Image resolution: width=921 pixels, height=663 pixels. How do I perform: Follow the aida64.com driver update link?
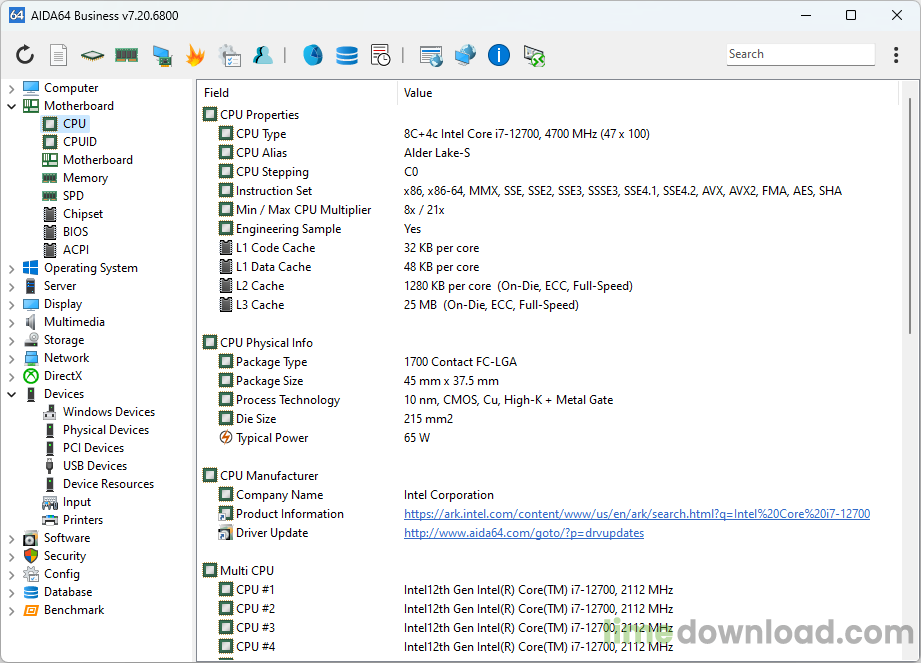point(523,533)
